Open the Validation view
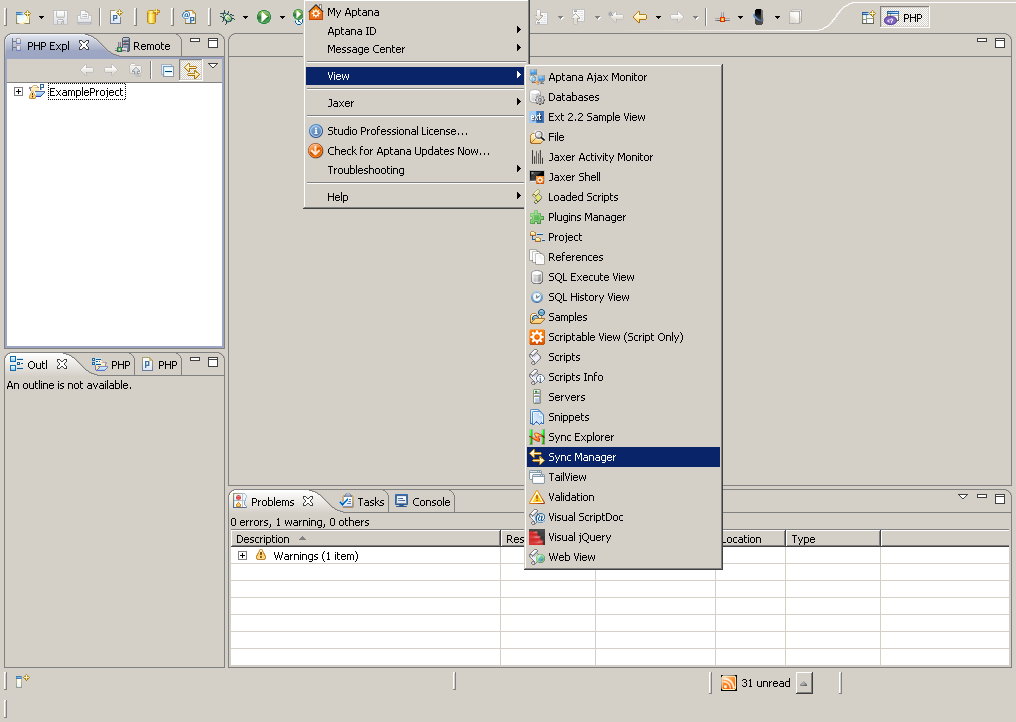 tap(623, 497)
